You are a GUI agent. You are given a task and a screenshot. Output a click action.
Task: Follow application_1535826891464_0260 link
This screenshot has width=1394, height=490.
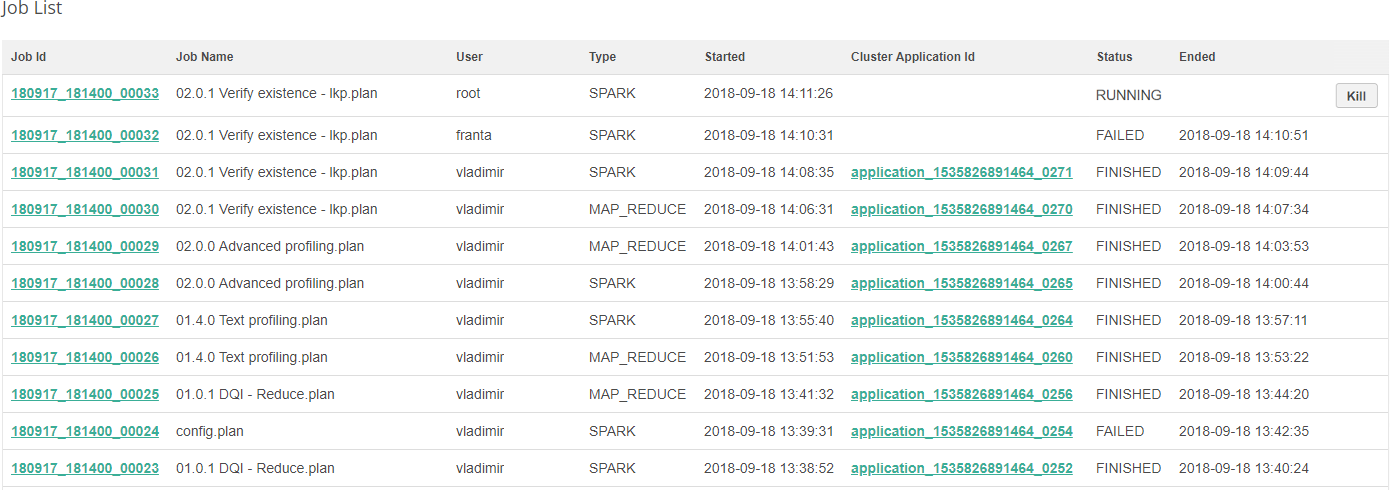961,357
